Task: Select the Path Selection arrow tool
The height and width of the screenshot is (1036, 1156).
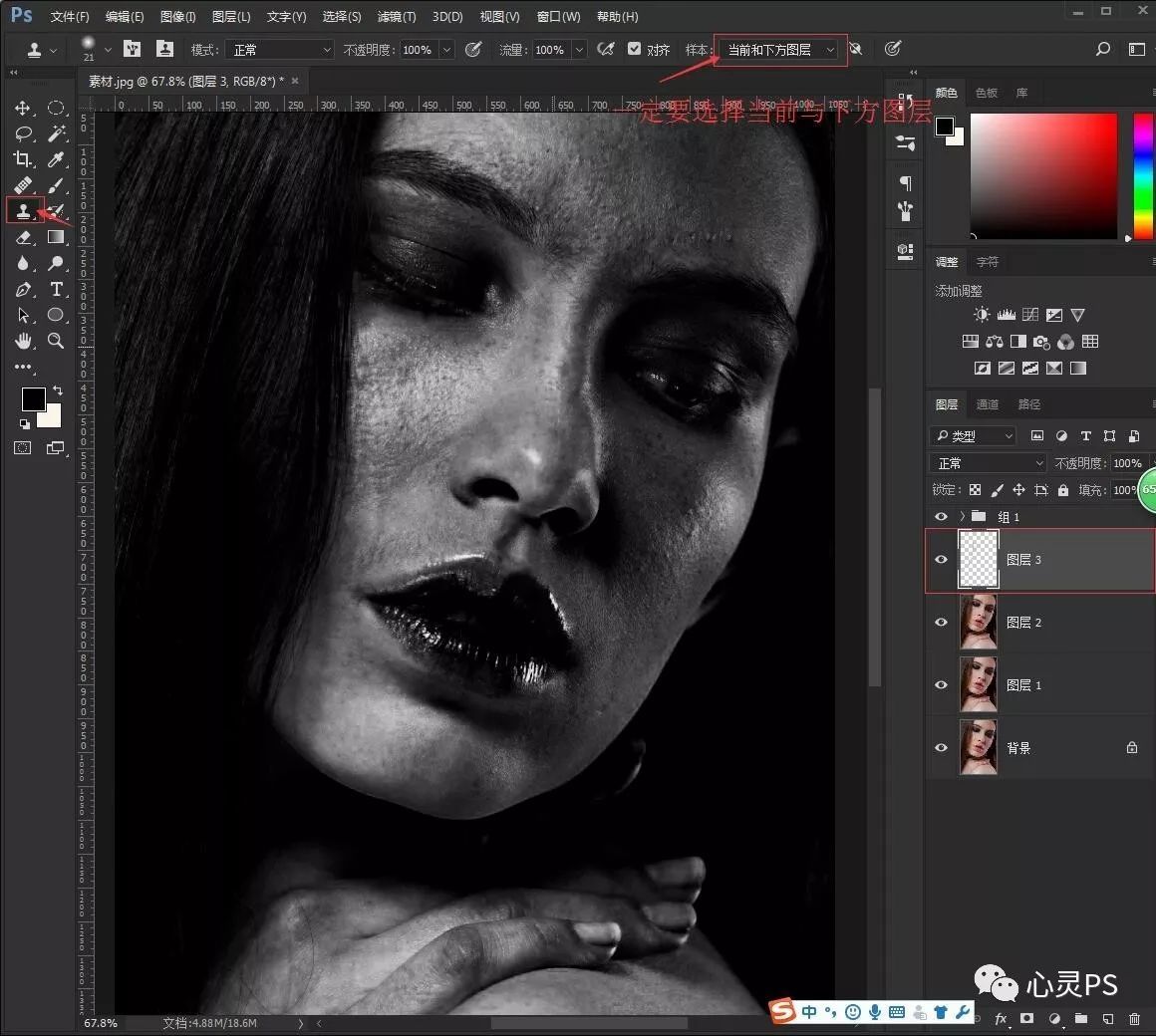Action: point(23,316)
